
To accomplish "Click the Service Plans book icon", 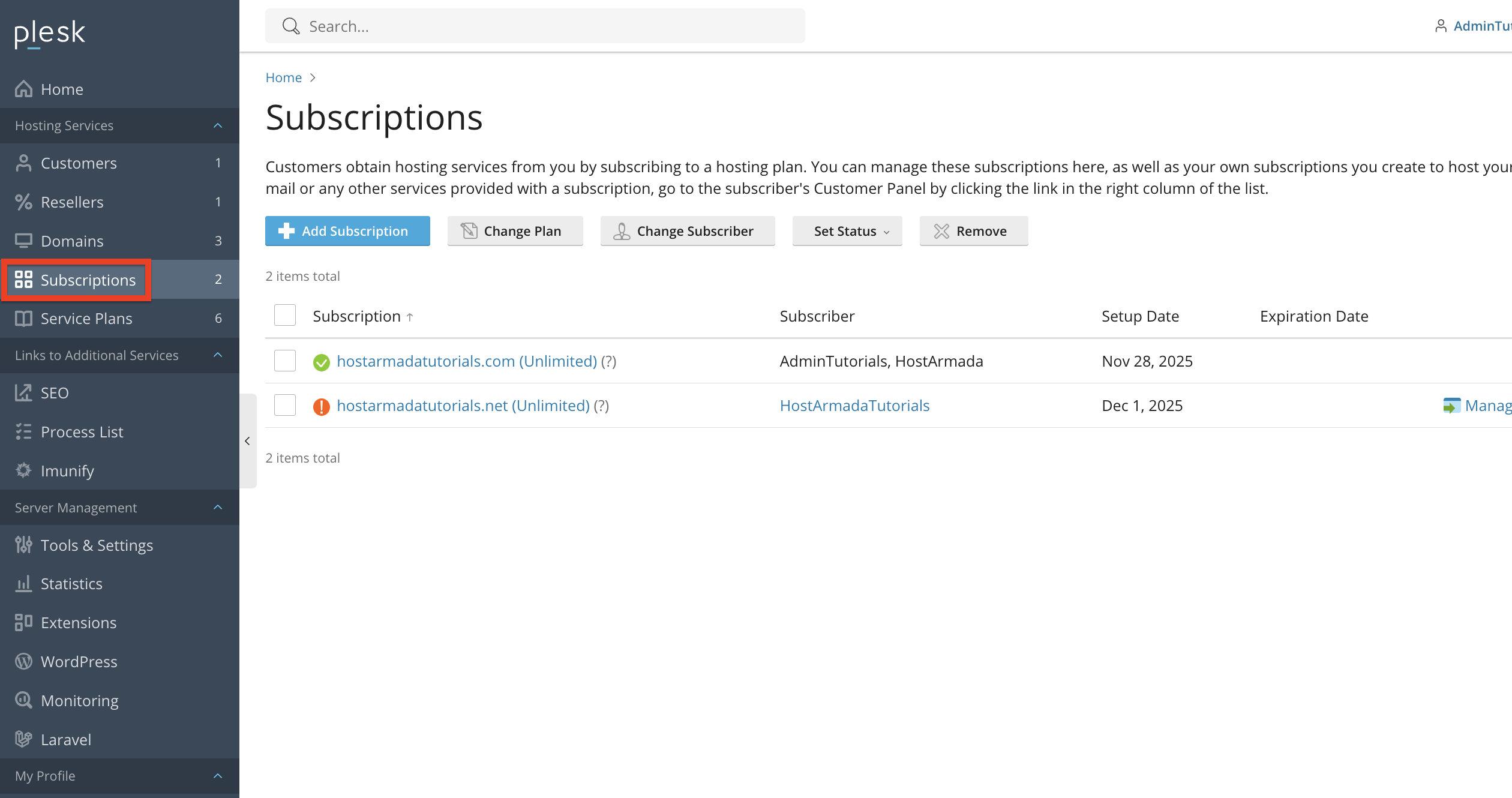I will (x=23, y=319).
